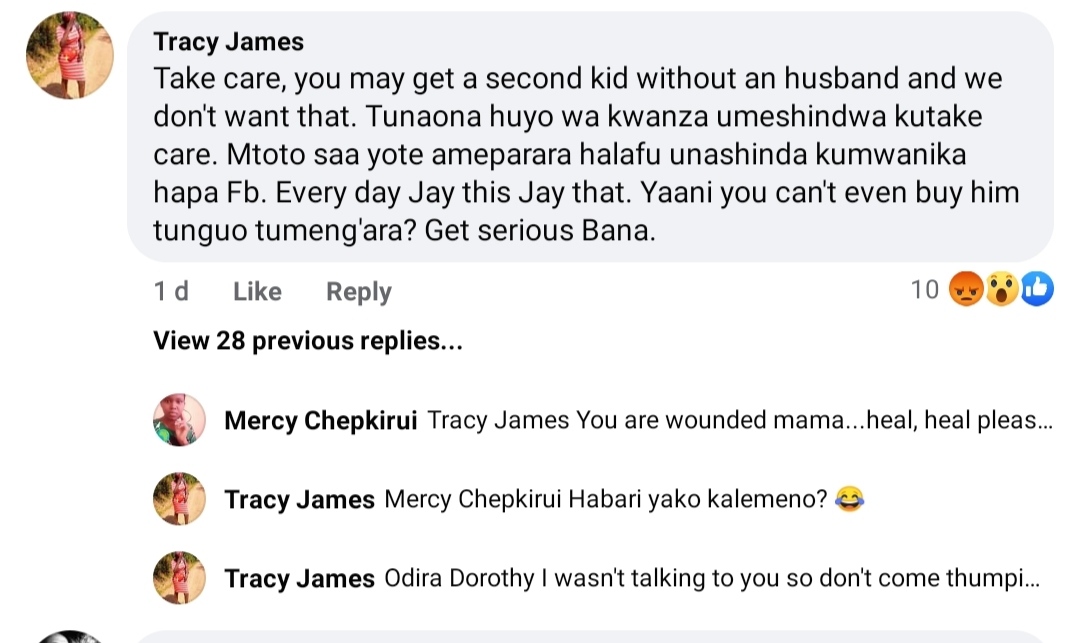
Task: Open the bold Mercy Chepkirui author name
Action: [320, 420]
